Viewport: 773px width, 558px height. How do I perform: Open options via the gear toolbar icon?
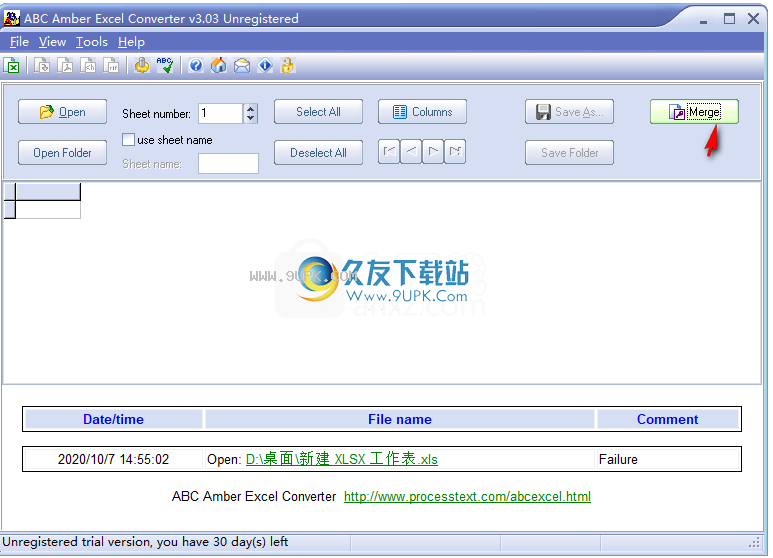tap(142, 65)
